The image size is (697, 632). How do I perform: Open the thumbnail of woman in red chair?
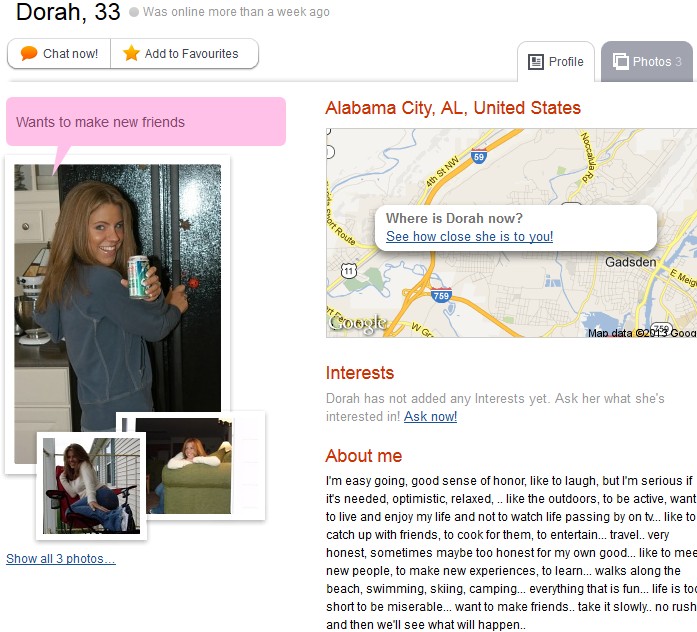92,486
